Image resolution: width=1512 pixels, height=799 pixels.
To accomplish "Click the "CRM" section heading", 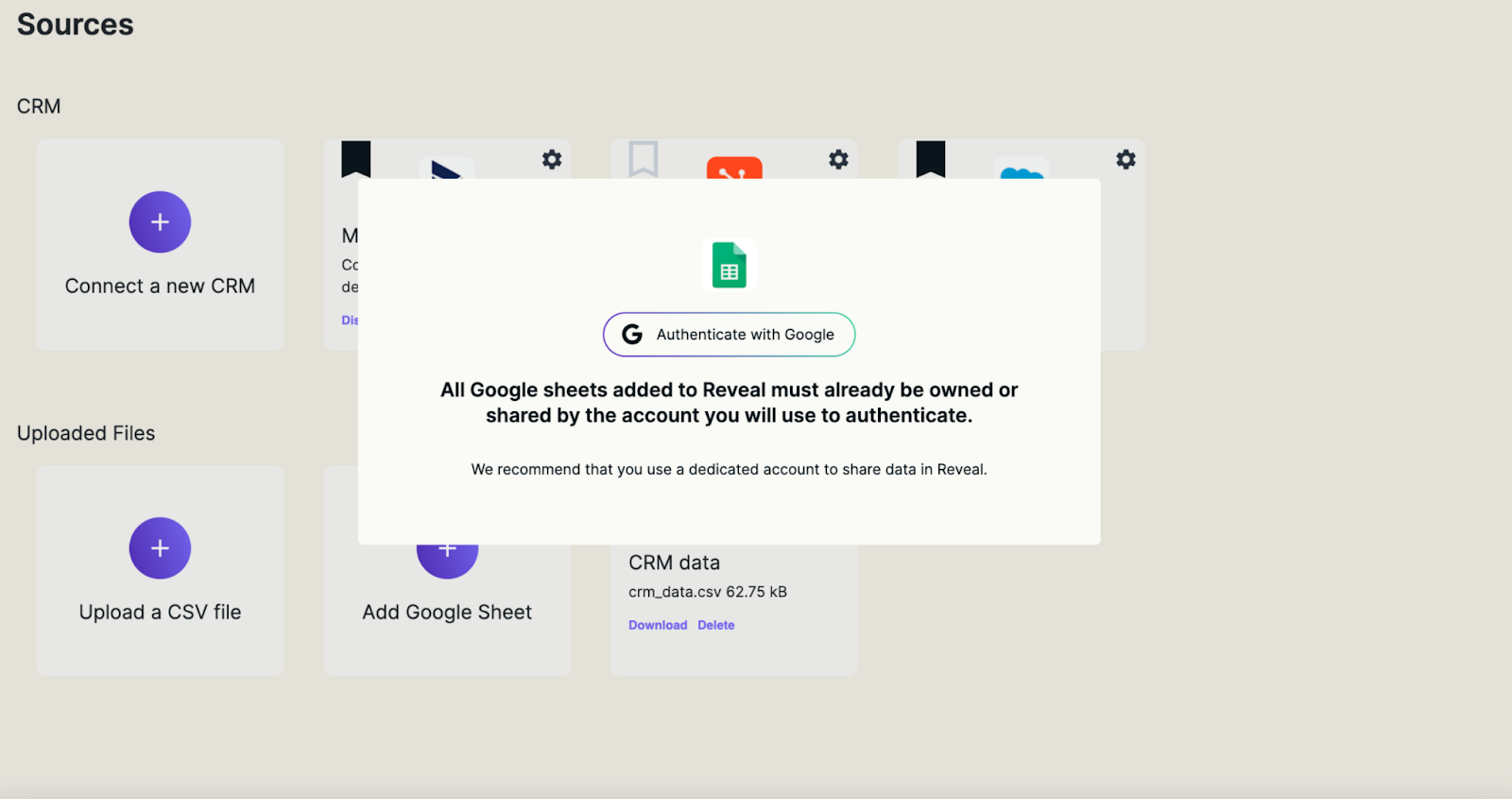I will (39, 106).
